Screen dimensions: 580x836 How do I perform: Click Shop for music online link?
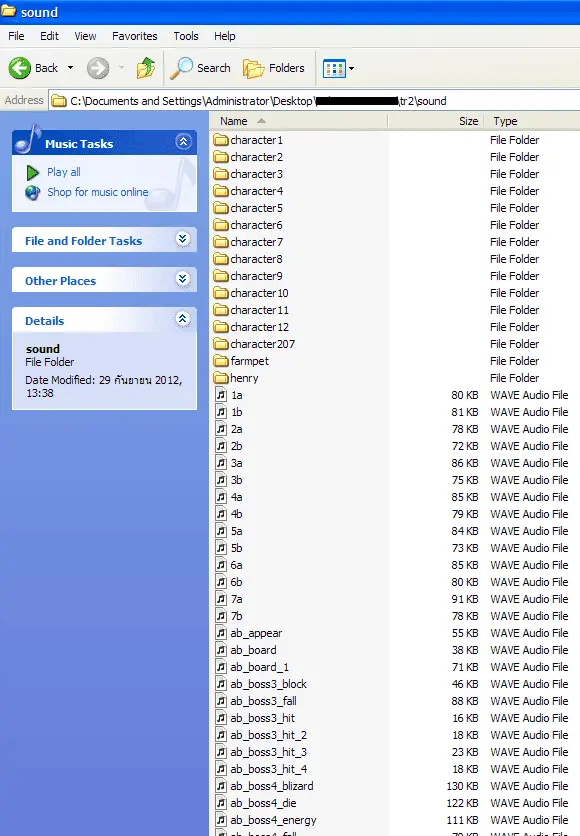tap(98, 192)
